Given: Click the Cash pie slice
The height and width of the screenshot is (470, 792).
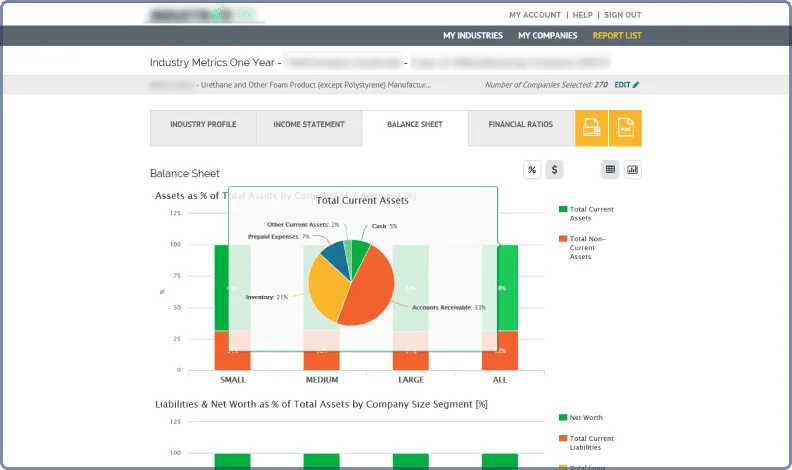Looking at the screenshot, I should coord(358,252).
